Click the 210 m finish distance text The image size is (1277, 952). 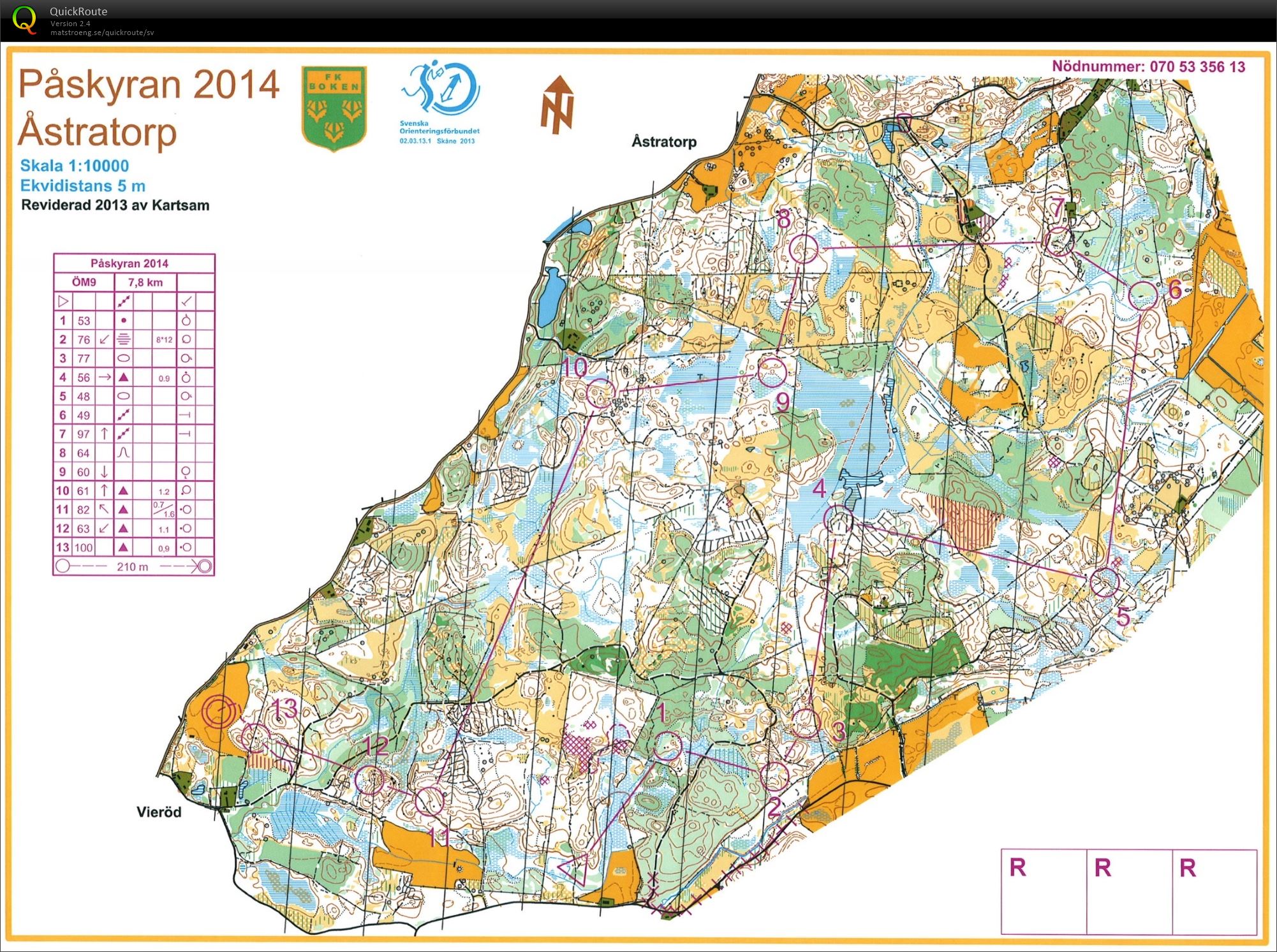[x=133, y=566]
